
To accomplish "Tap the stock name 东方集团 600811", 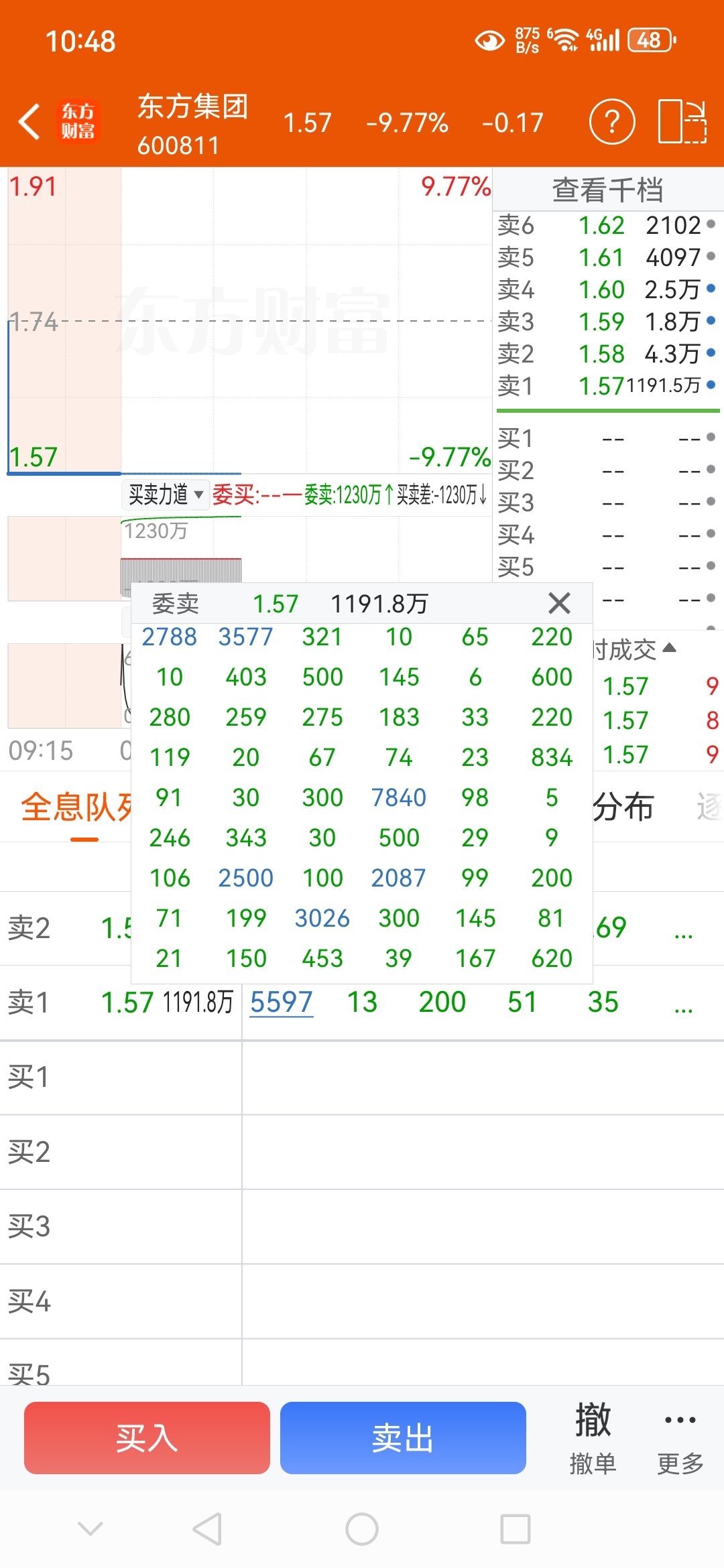I will (192, 125).
